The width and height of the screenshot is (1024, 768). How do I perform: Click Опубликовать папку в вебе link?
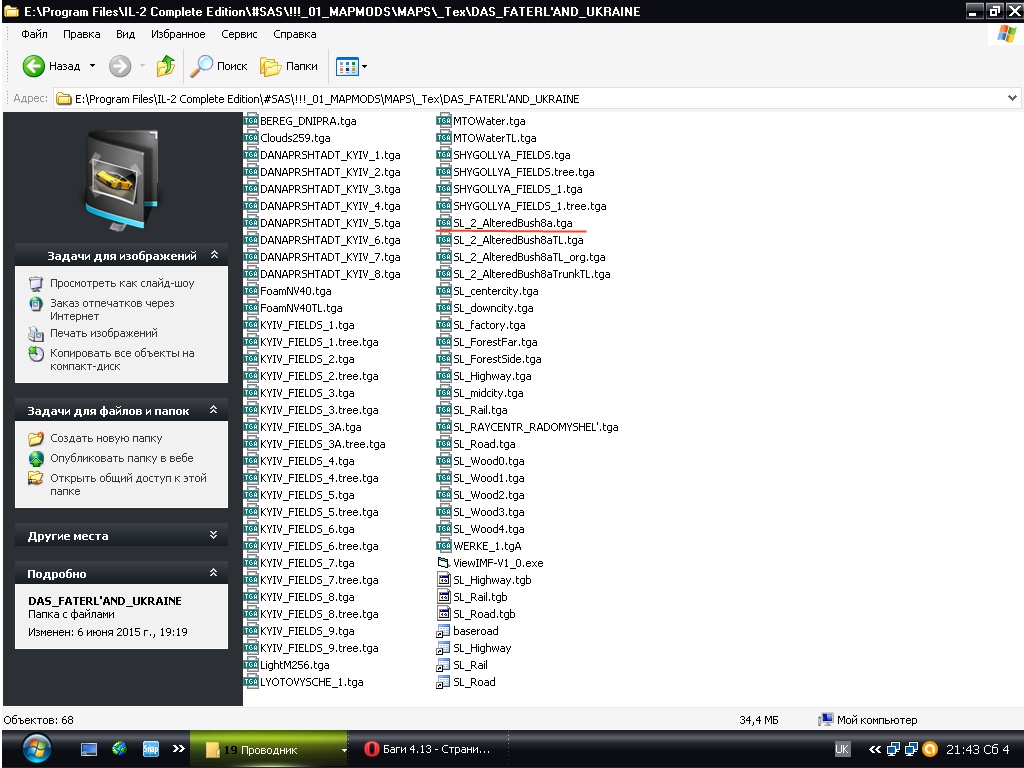tap(121, 458)
